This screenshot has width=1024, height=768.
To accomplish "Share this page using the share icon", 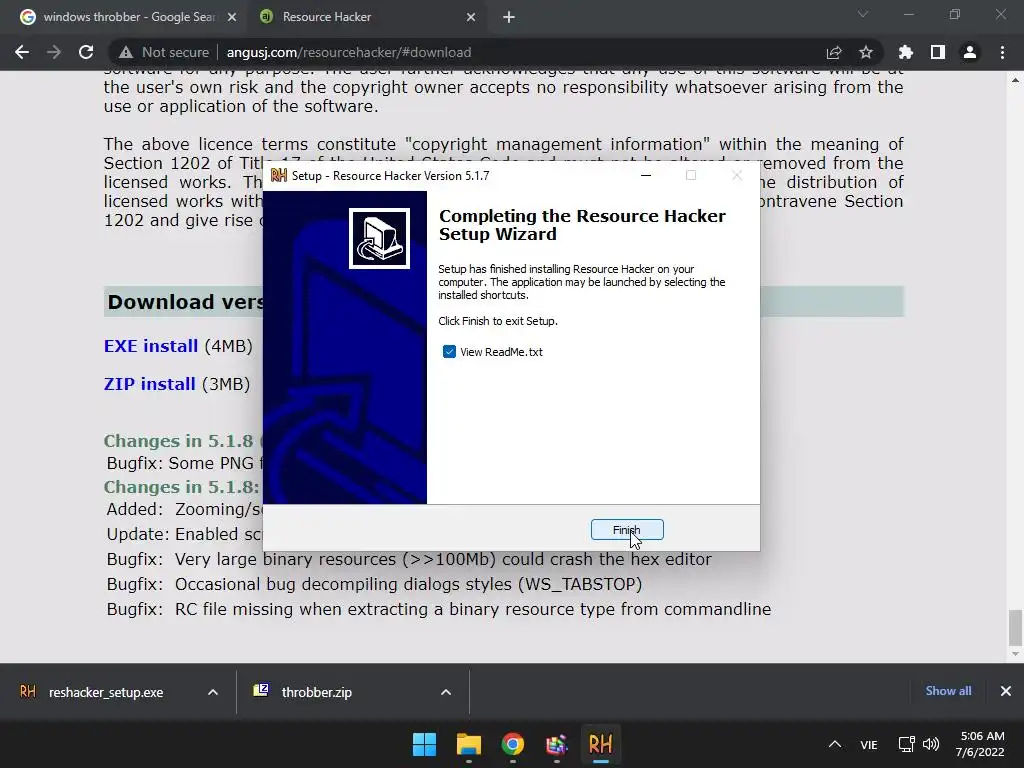I will point(834,52).
